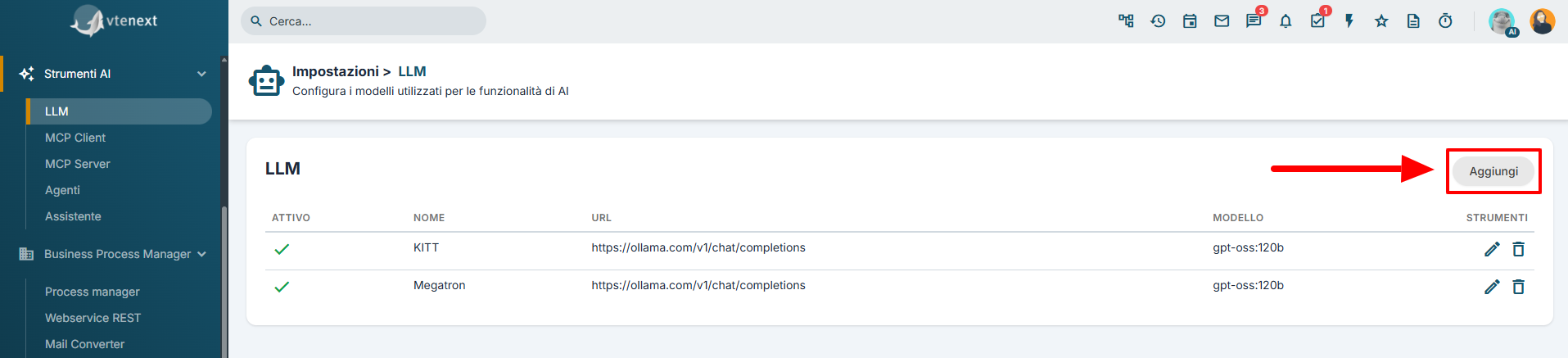1568x358 pixels.
Task: Toggle the active checkmark for Megatron
Action: (x=282, y=287)
